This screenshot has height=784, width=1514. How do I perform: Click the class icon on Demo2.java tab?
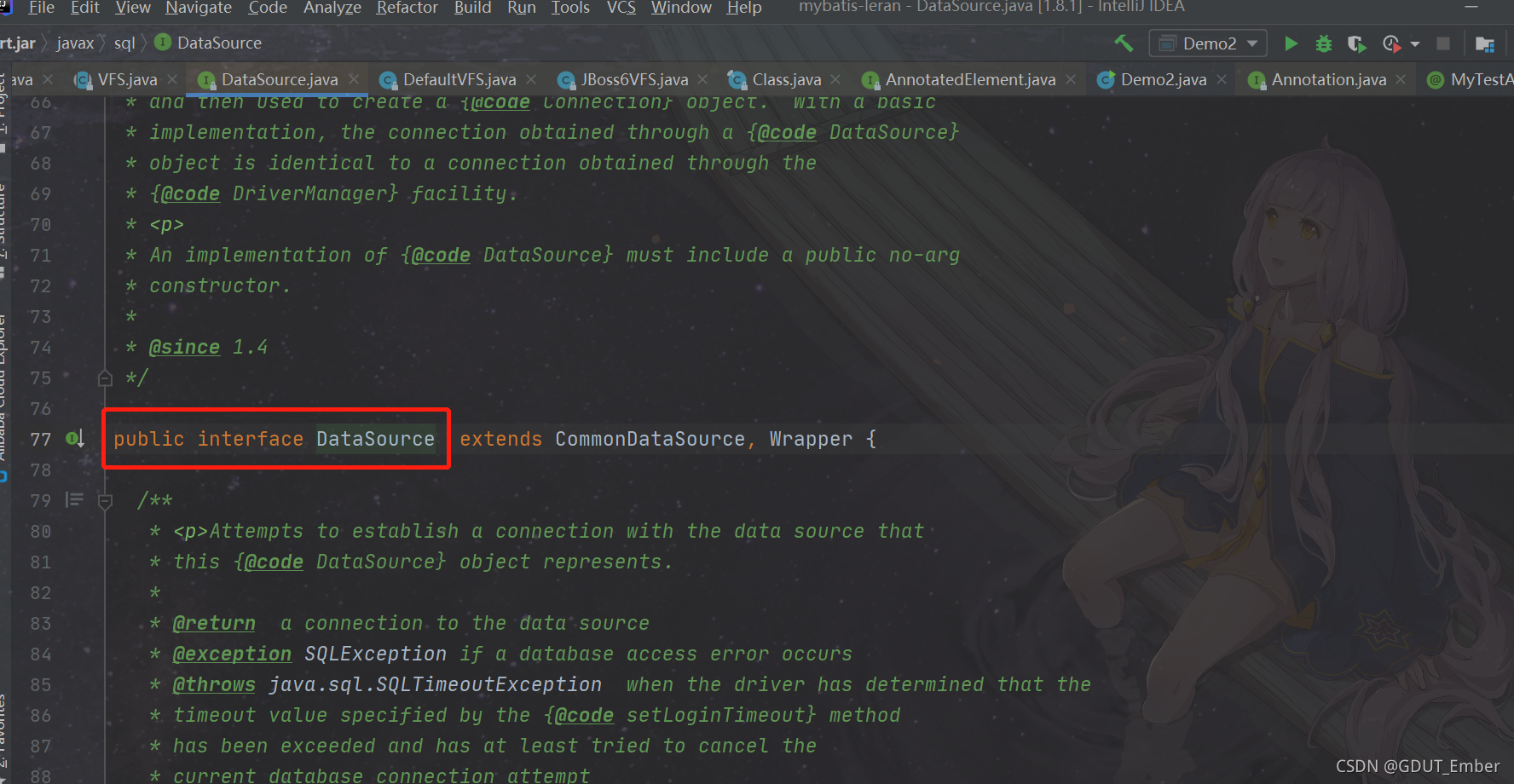point(1106,80)
